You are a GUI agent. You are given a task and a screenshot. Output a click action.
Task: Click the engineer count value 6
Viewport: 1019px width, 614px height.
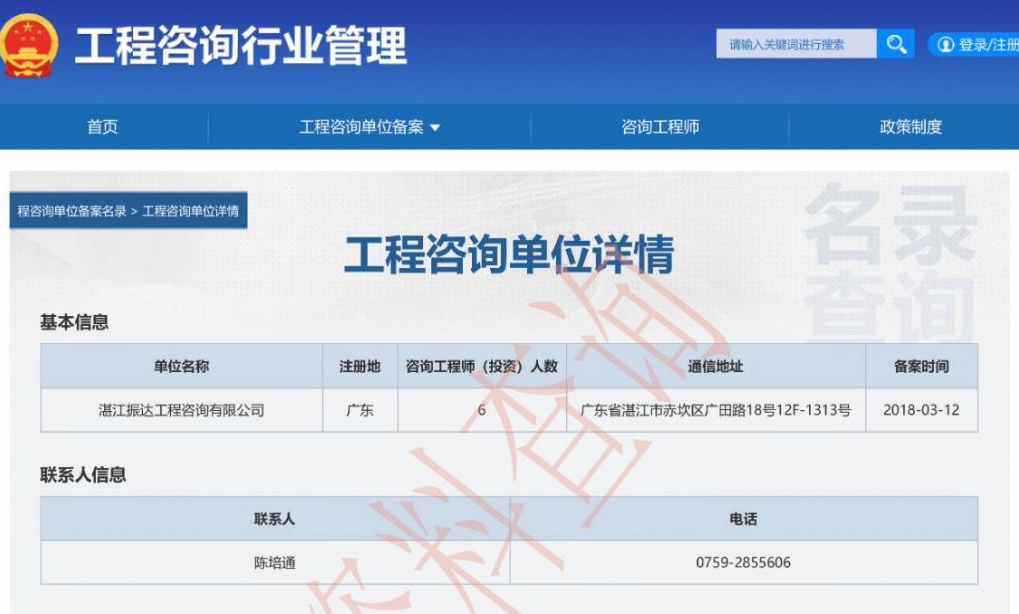482,410
